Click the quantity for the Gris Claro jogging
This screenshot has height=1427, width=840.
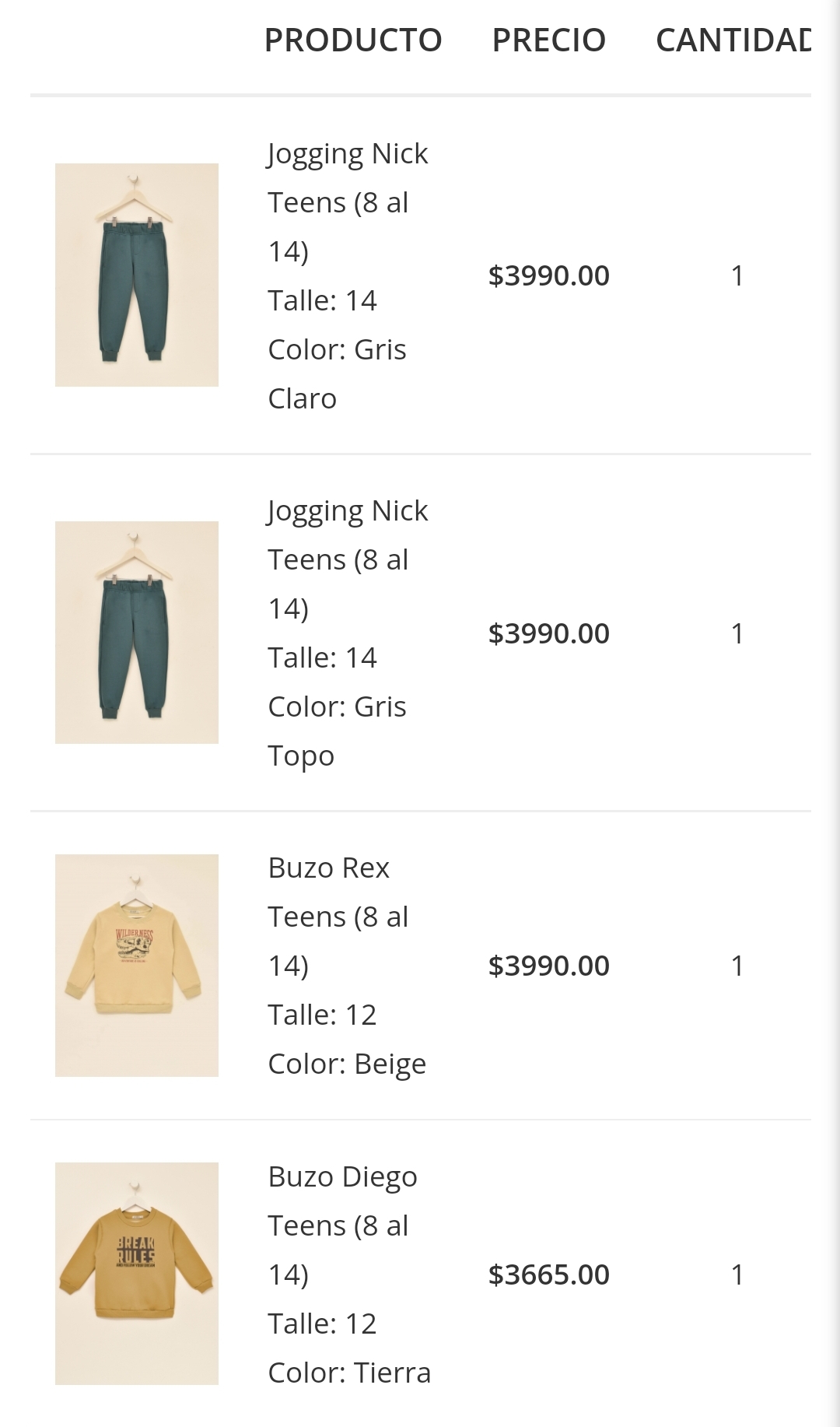(x=737, y=275)
